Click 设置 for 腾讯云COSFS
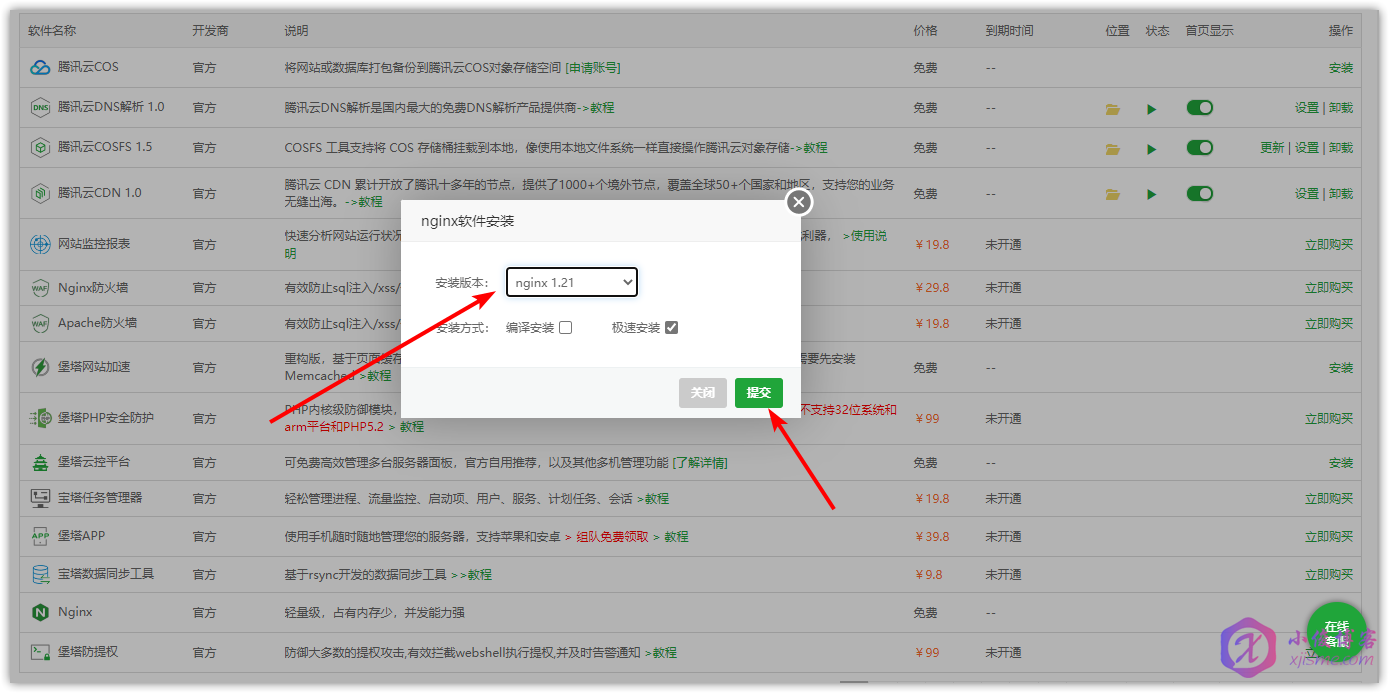The image size is (1389, 693). click(x=1307, y=148)
